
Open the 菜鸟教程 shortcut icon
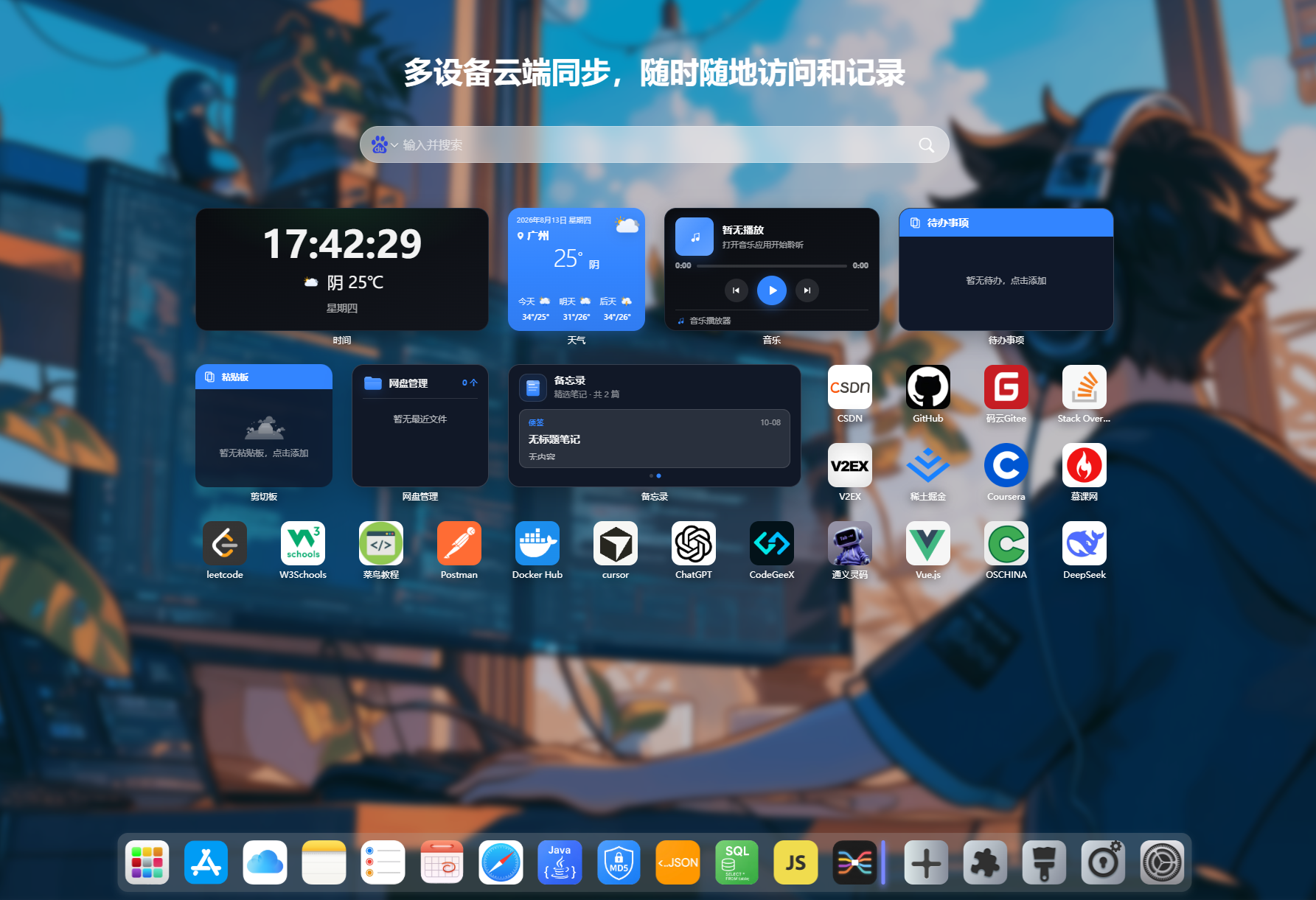point(380,543)
